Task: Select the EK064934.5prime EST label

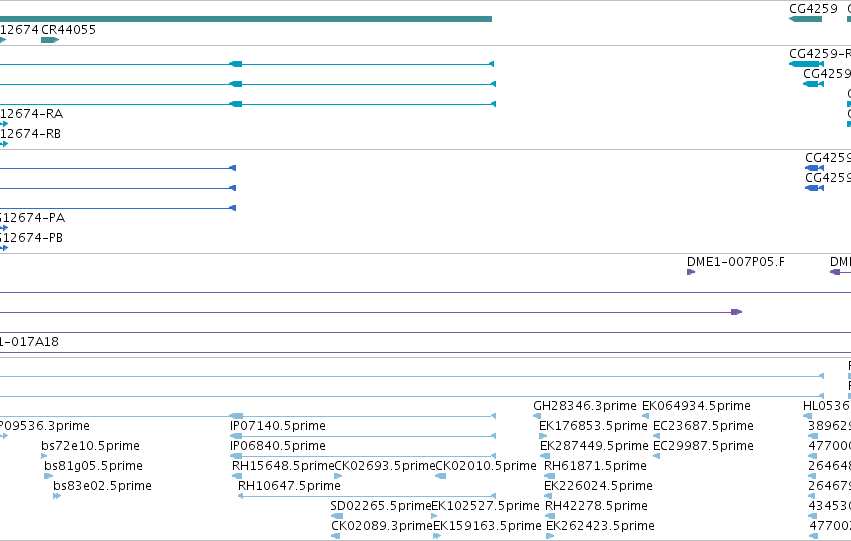Action: tap(696, 406)
